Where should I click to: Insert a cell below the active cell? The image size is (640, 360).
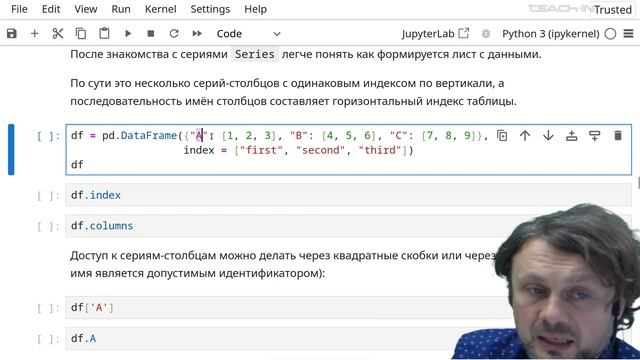[x=595, y=136]
